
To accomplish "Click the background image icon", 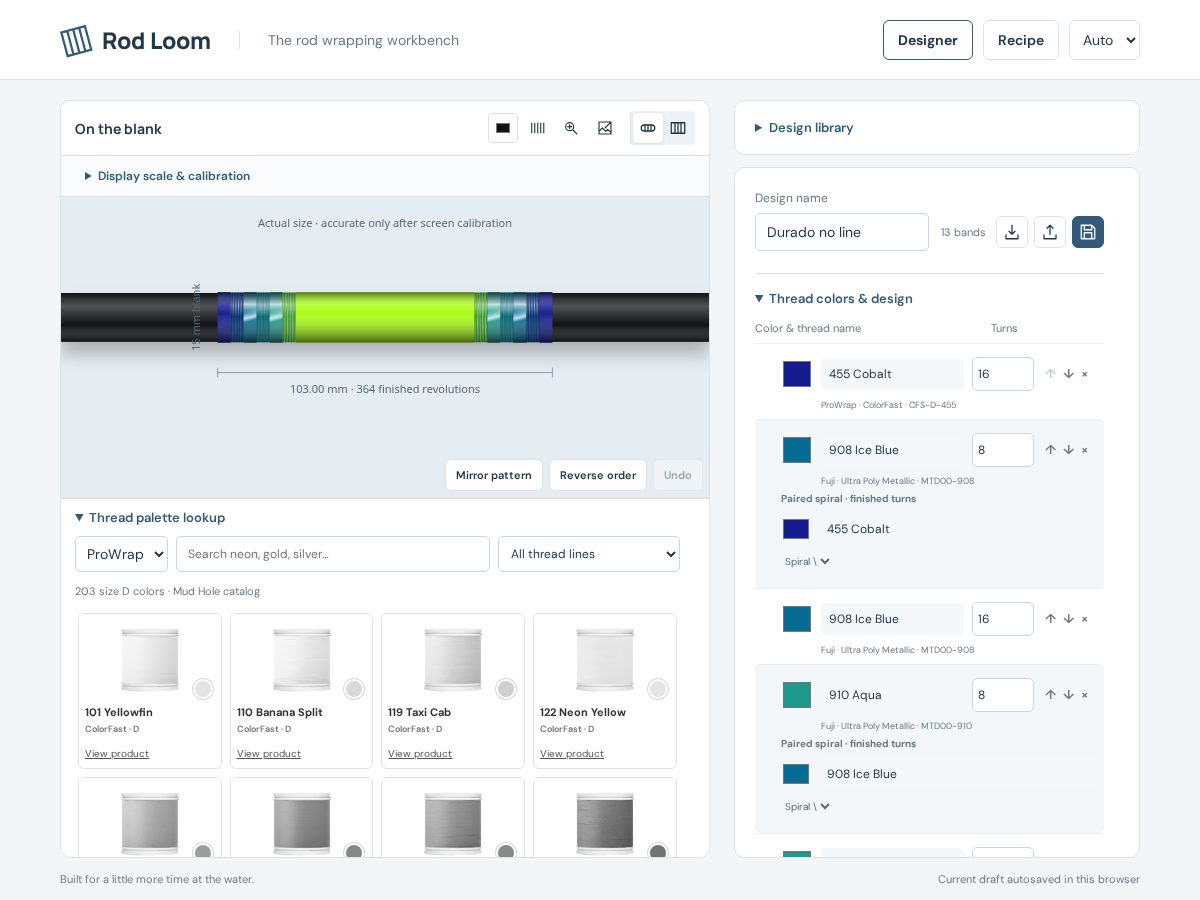I will tap(605, 128).
